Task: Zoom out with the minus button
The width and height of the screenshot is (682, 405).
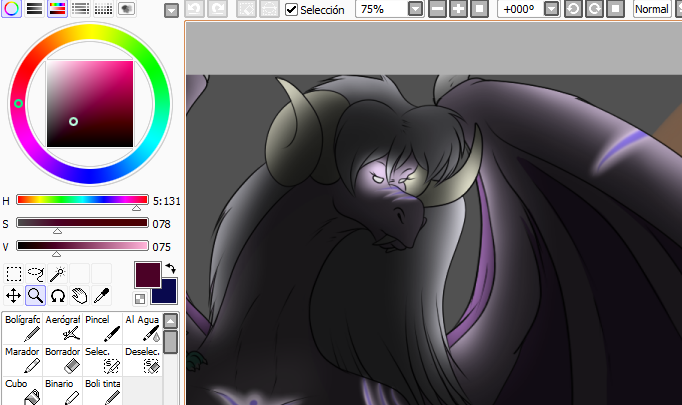Action: pos(437,9)
